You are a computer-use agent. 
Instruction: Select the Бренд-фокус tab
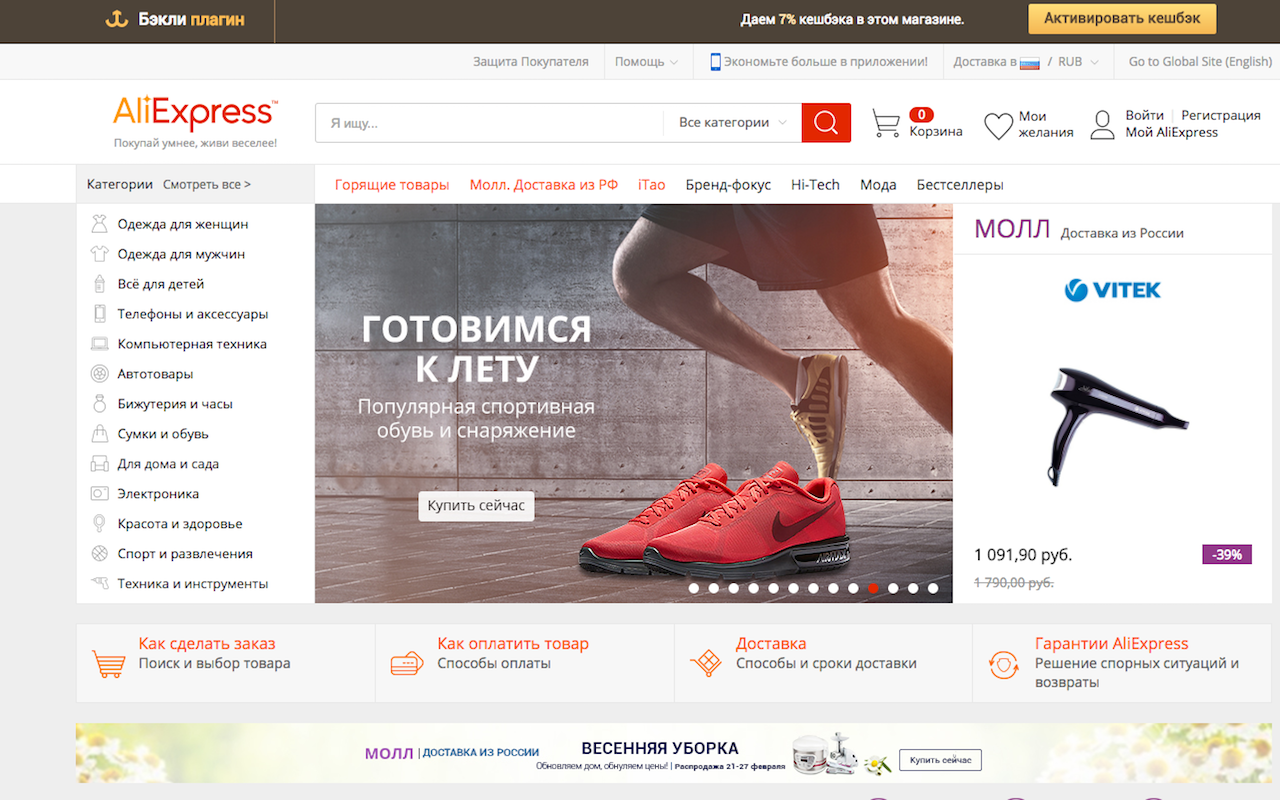coord(728,185)
